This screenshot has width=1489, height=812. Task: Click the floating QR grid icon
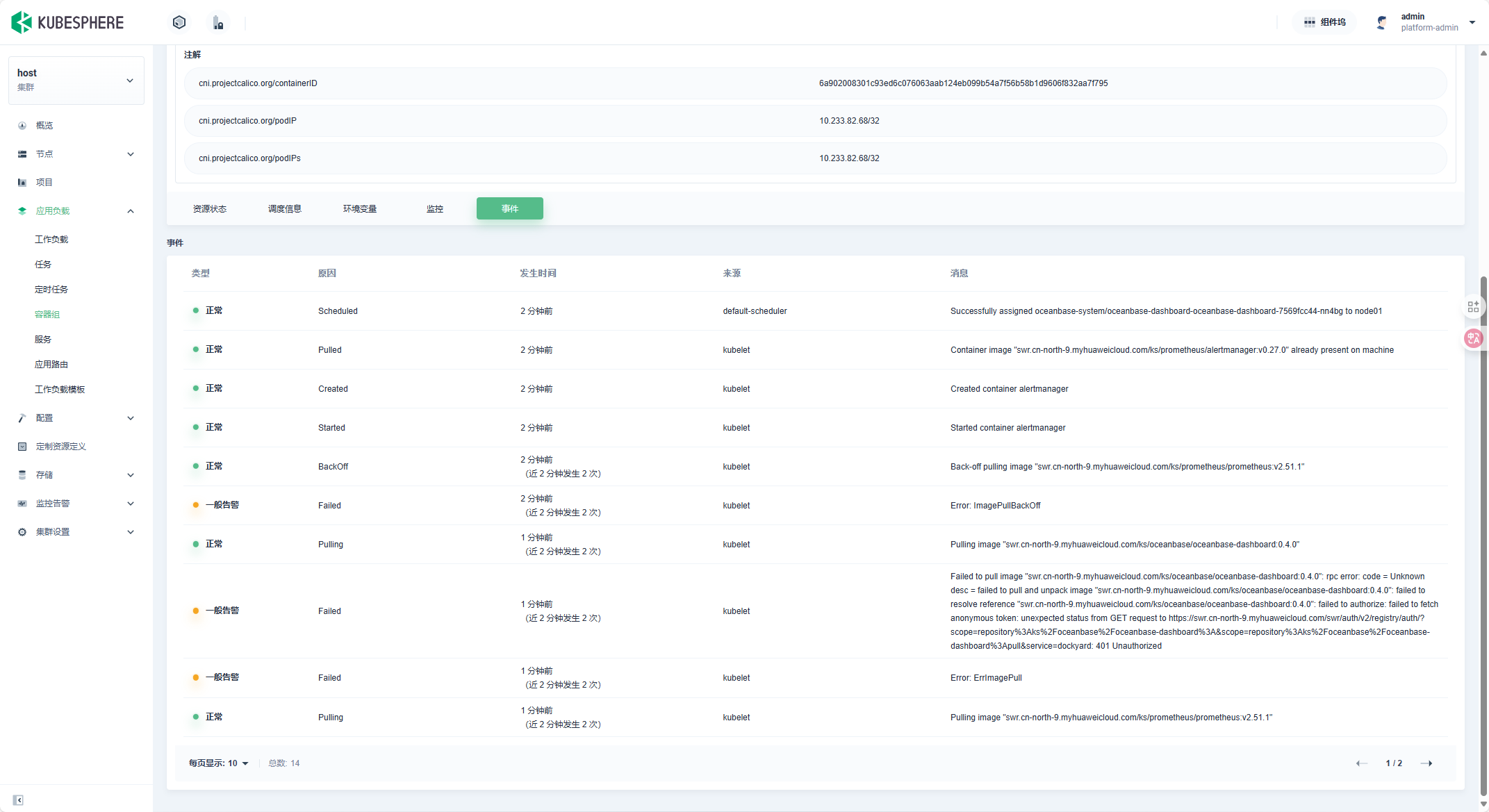point(1472,306)
